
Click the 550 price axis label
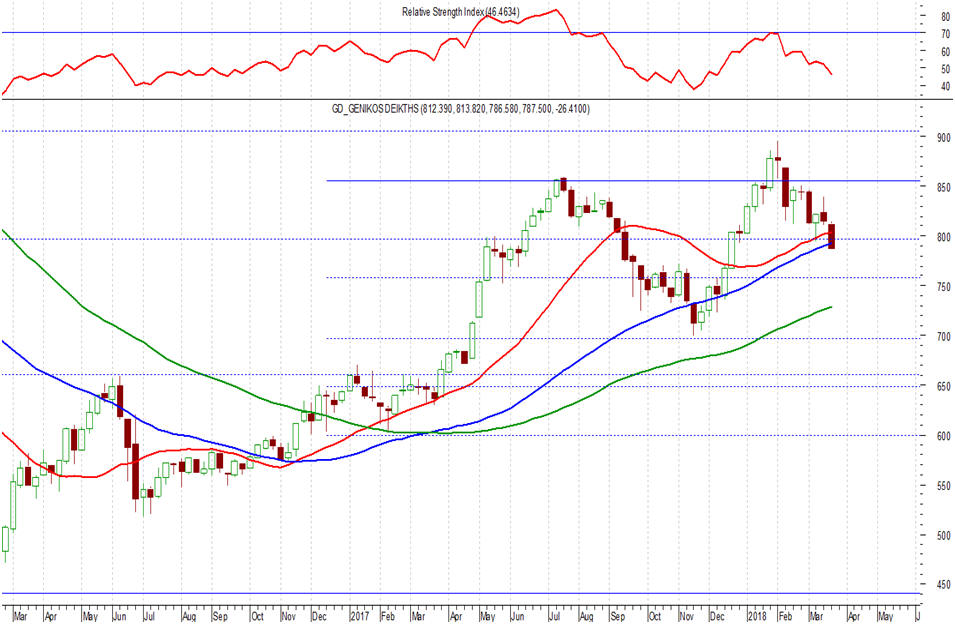click(x=943, y=486)
